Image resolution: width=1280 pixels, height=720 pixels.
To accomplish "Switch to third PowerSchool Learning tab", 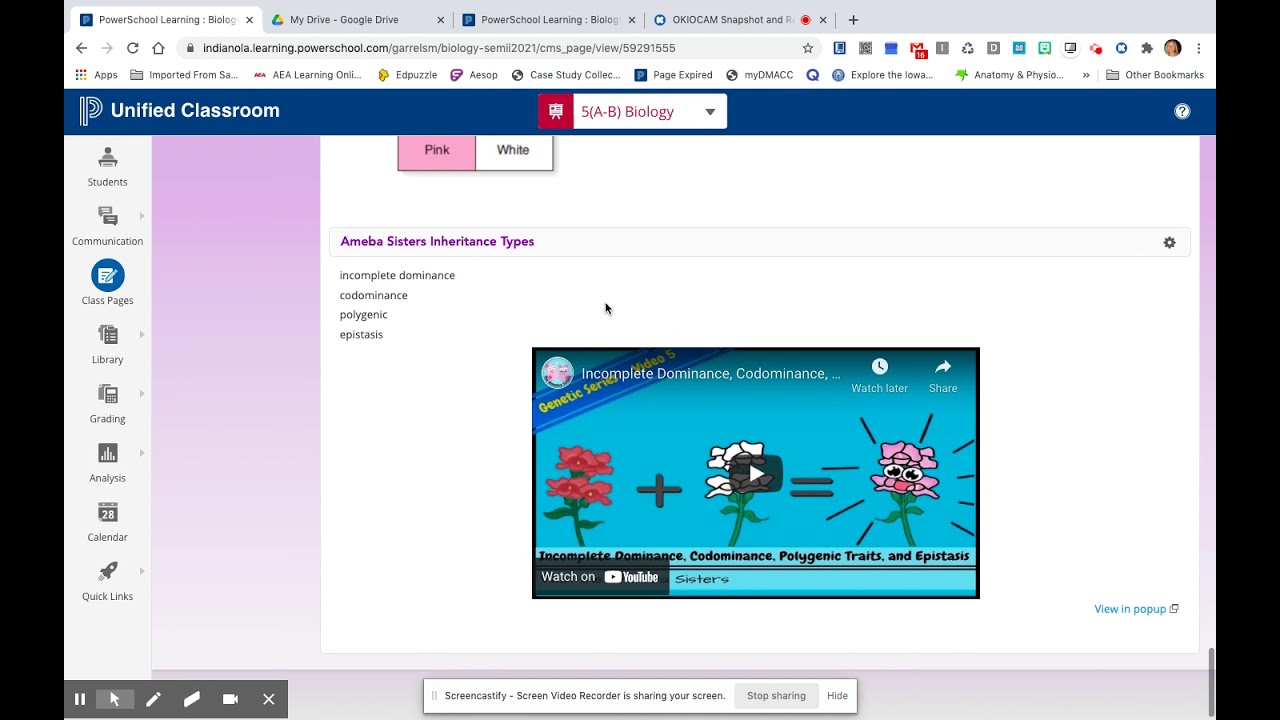I will [x=550, y=20].
